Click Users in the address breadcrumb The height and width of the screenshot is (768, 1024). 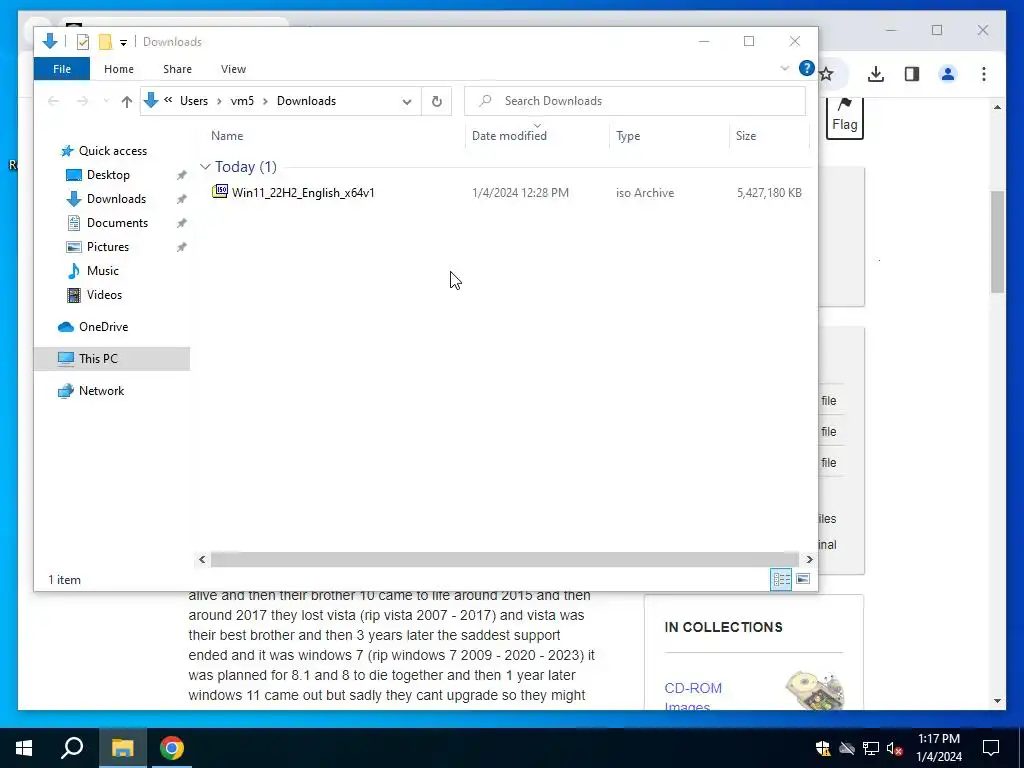pos(194,101)
